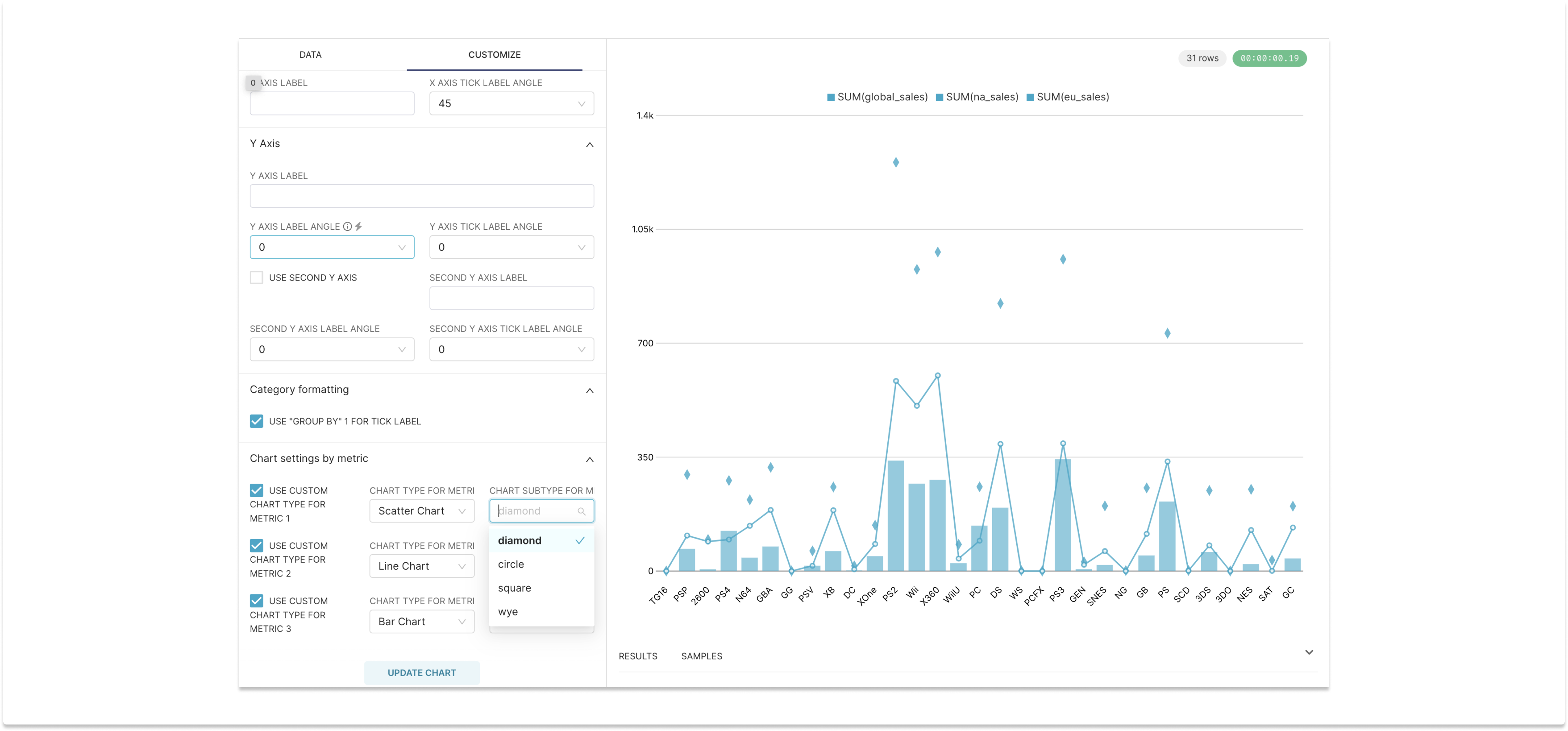Click into the Y Axis Label text field
The width and height of the screenshot is (1568, 731).
click(421, 196)
